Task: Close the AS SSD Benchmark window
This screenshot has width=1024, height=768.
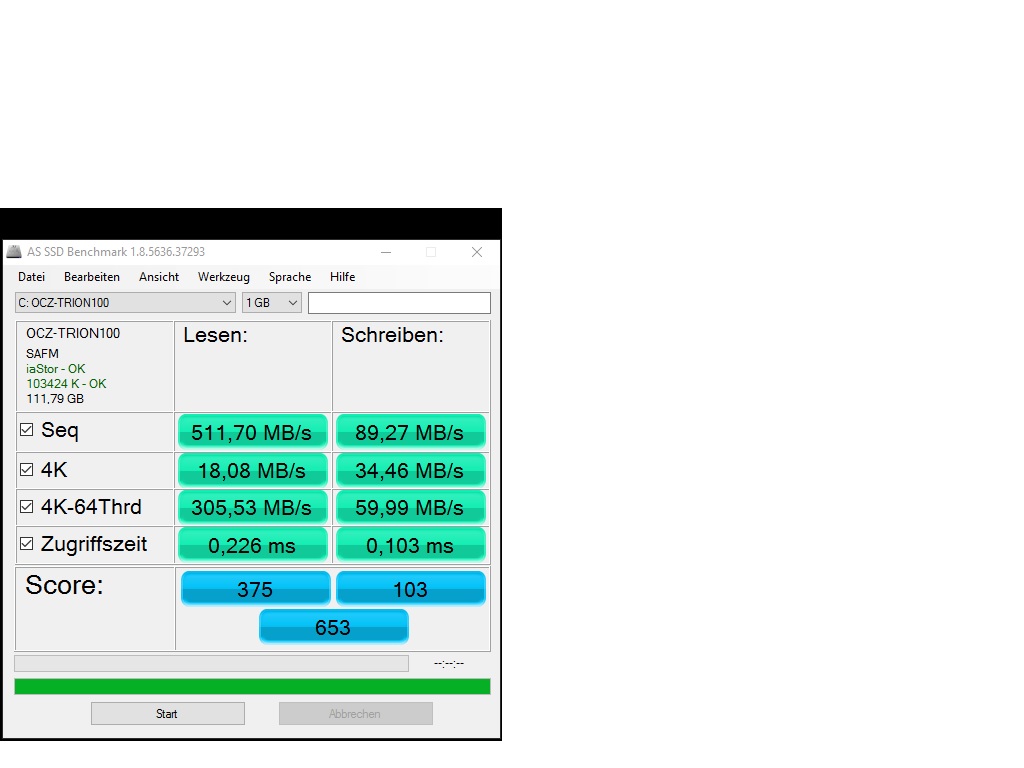Action: (x=477, y=252)
